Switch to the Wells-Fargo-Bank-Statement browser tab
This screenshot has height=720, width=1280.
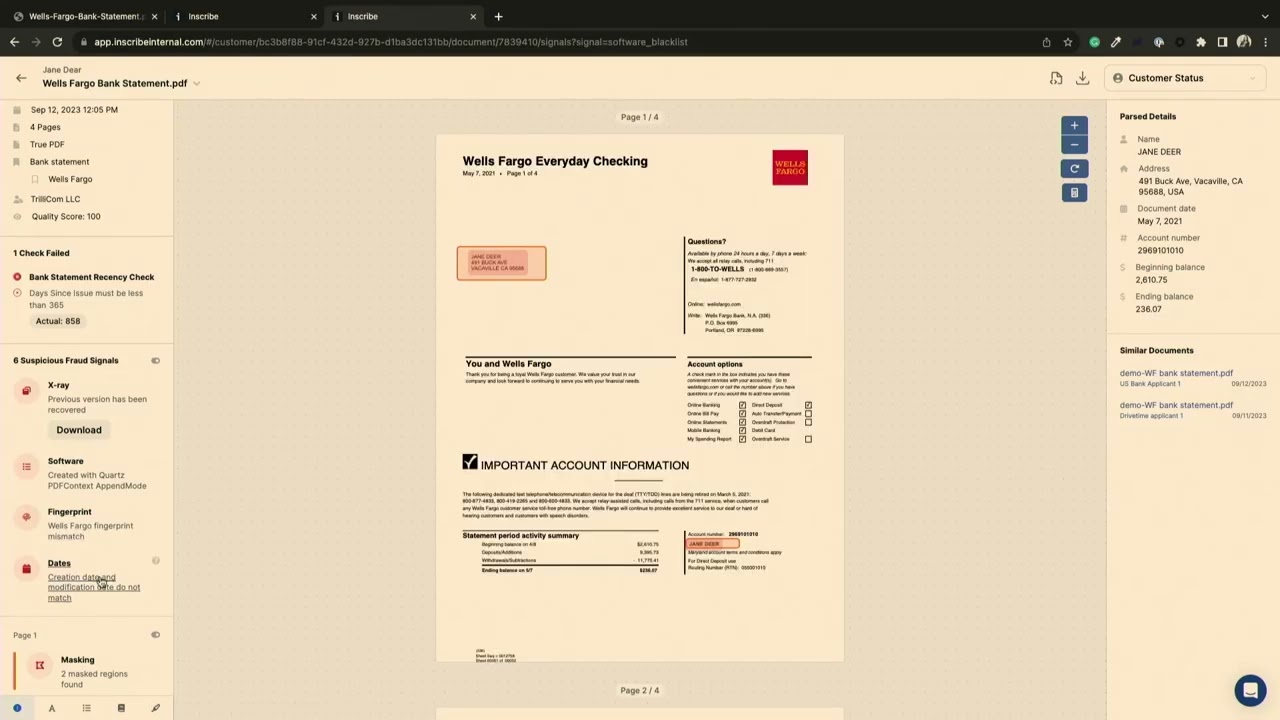pos(85,16)
